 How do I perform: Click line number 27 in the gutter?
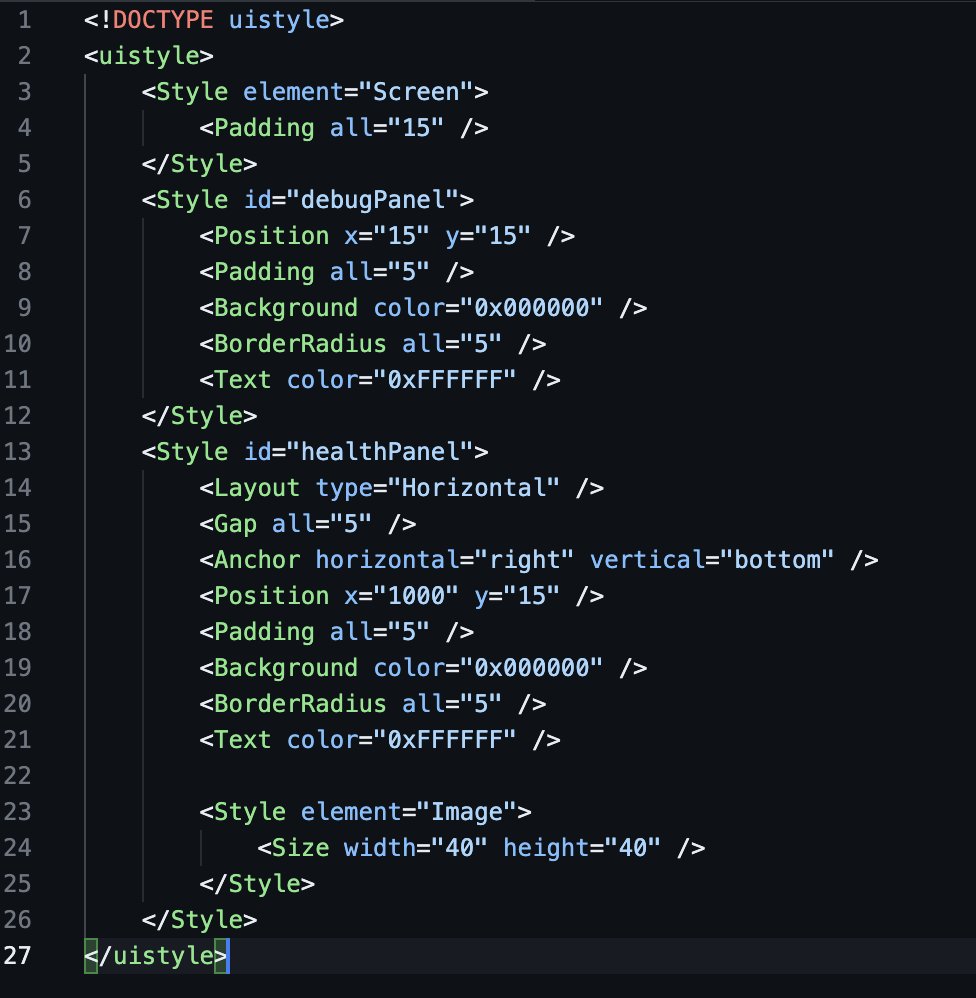point(17,955)
